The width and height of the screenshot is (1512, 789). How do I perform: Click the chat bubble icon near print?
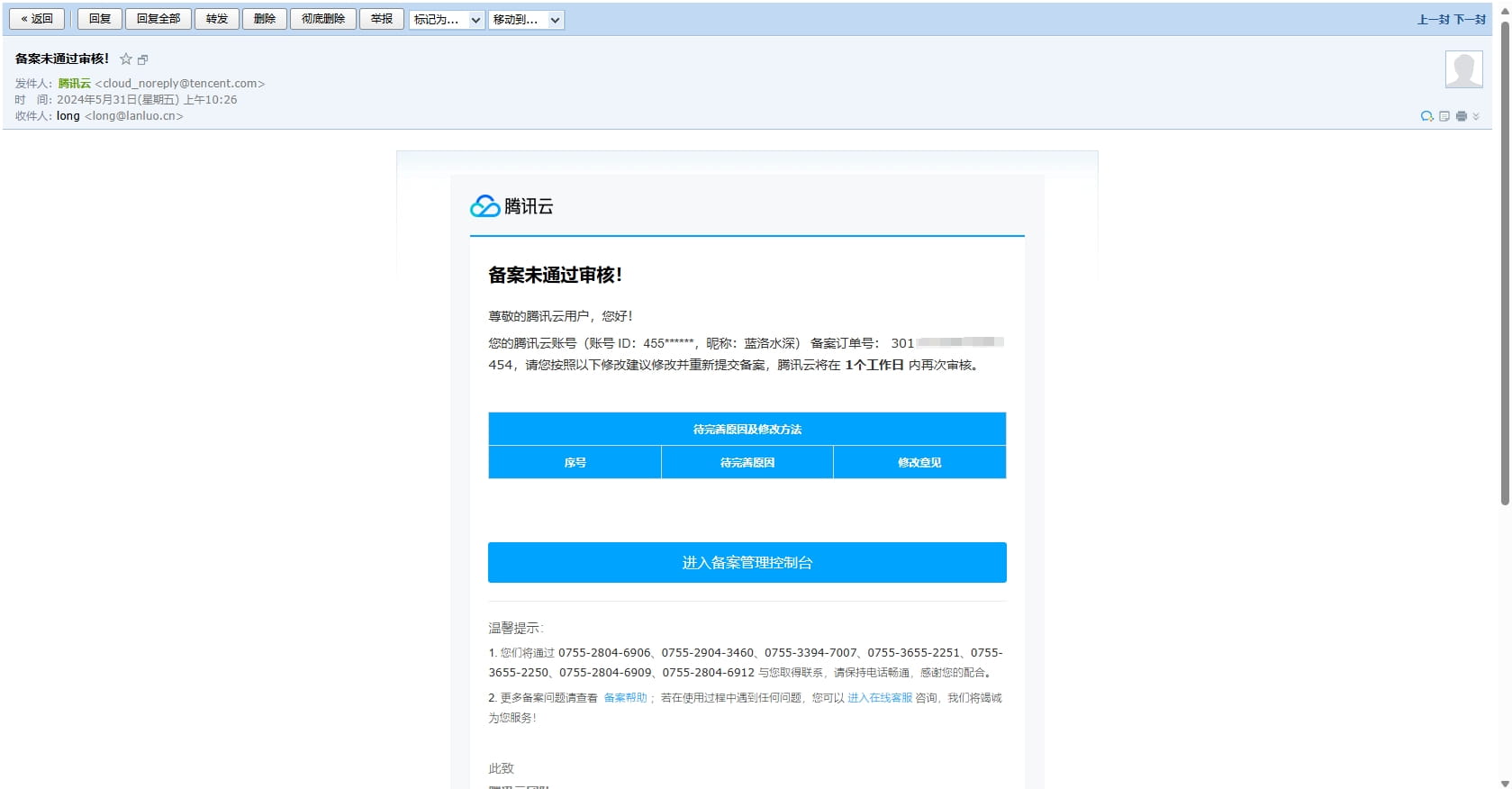pyautogui.click(x=1426, y=116)
